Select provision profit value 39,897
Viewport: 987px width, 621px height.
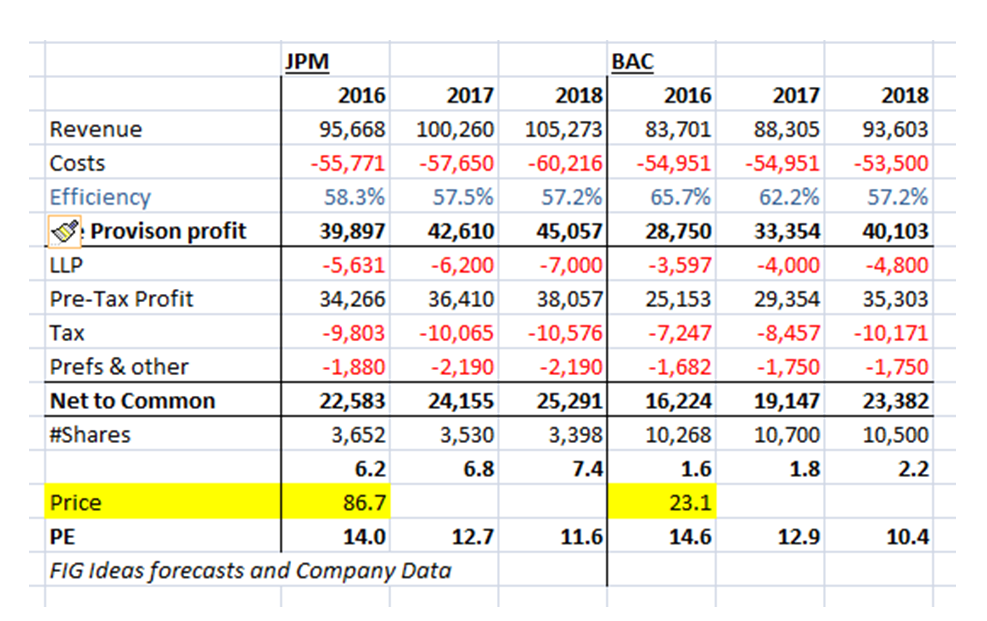point(352,231)
